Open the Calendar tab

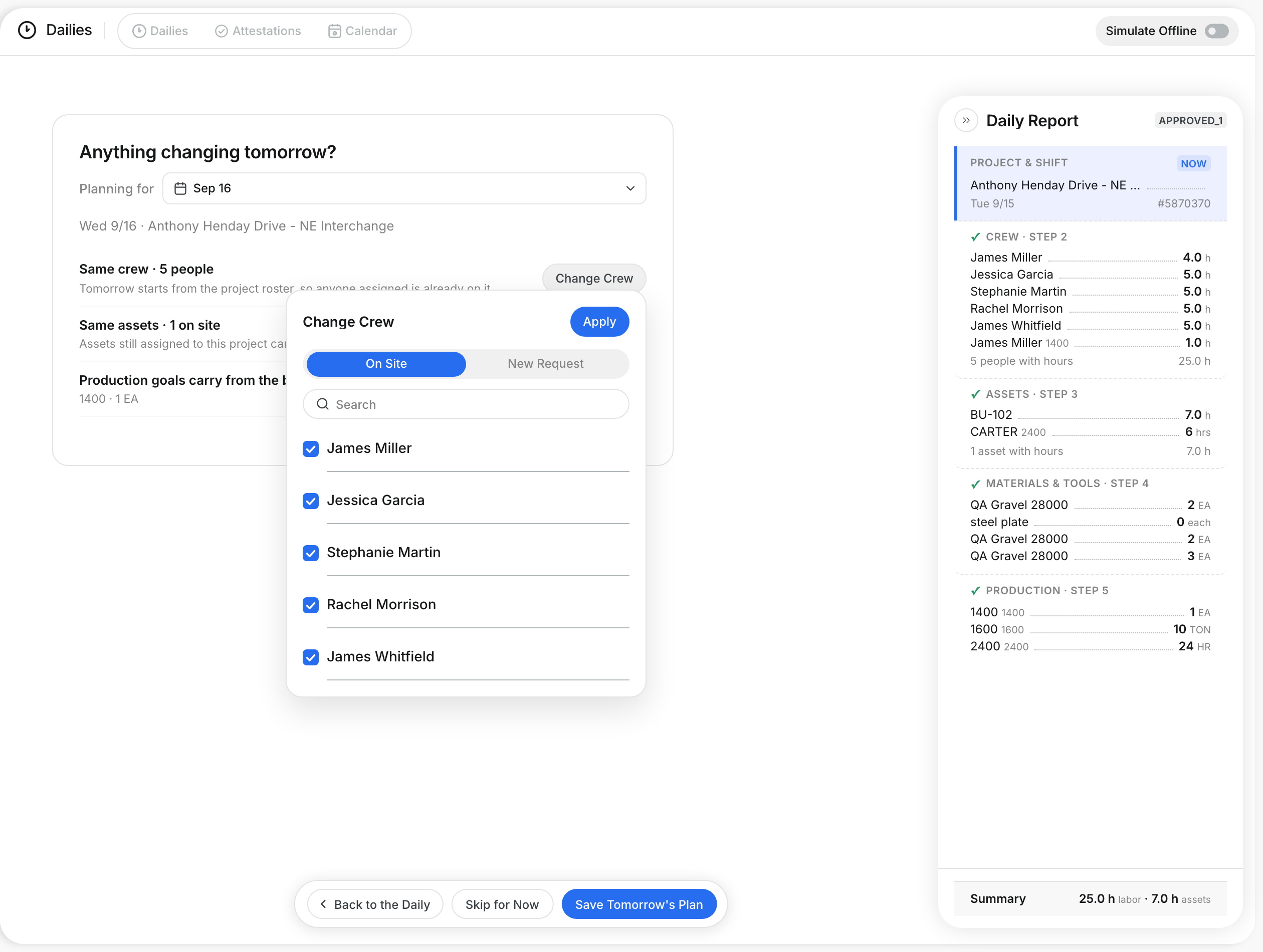pos(362,31)
